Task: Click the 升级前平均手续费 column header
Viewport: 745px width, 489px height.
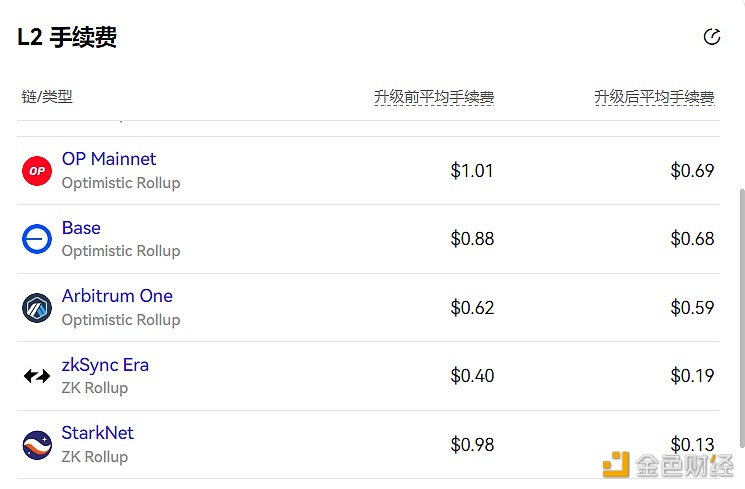Action: [434, 97]
